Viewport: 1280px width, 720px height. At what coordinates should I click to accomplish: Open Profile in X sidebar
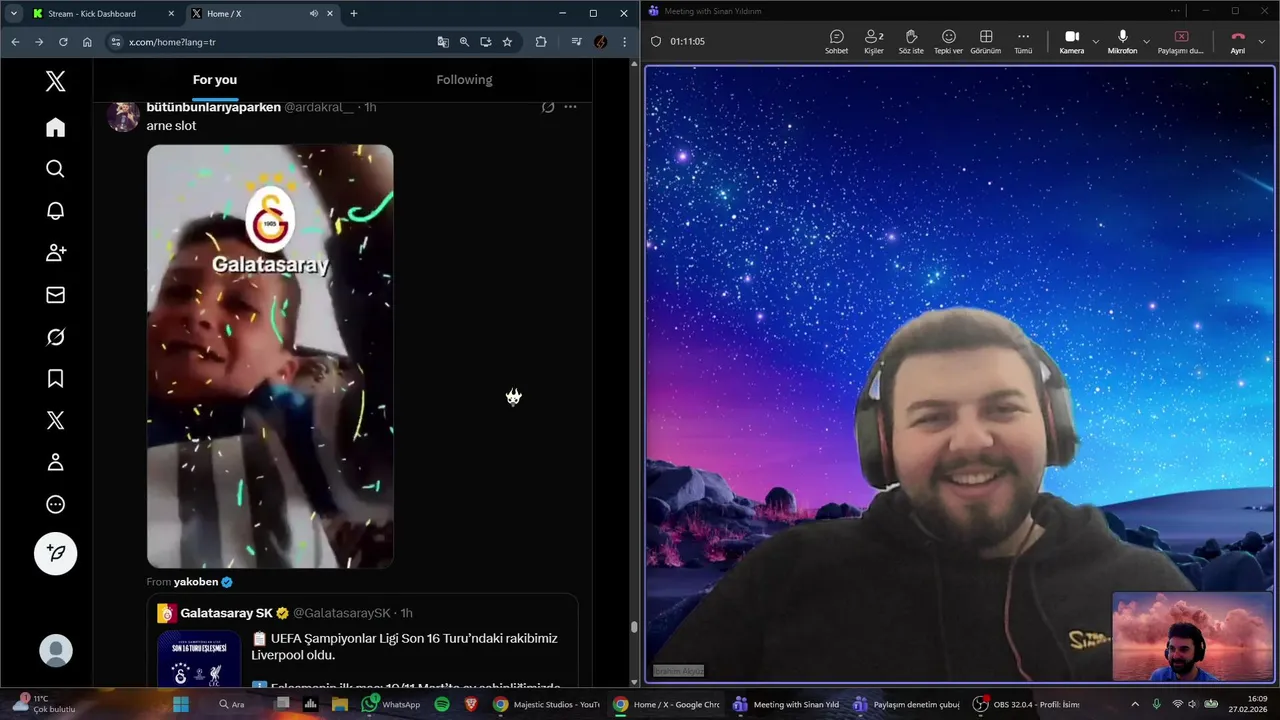[x=56, y=463]
